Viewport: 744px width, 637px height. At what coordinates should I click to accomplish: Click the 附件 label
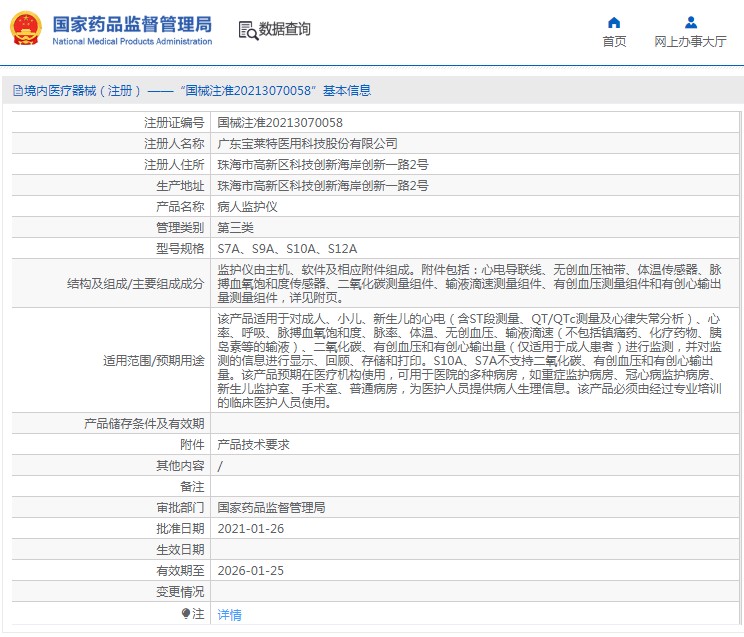[192, 445]
